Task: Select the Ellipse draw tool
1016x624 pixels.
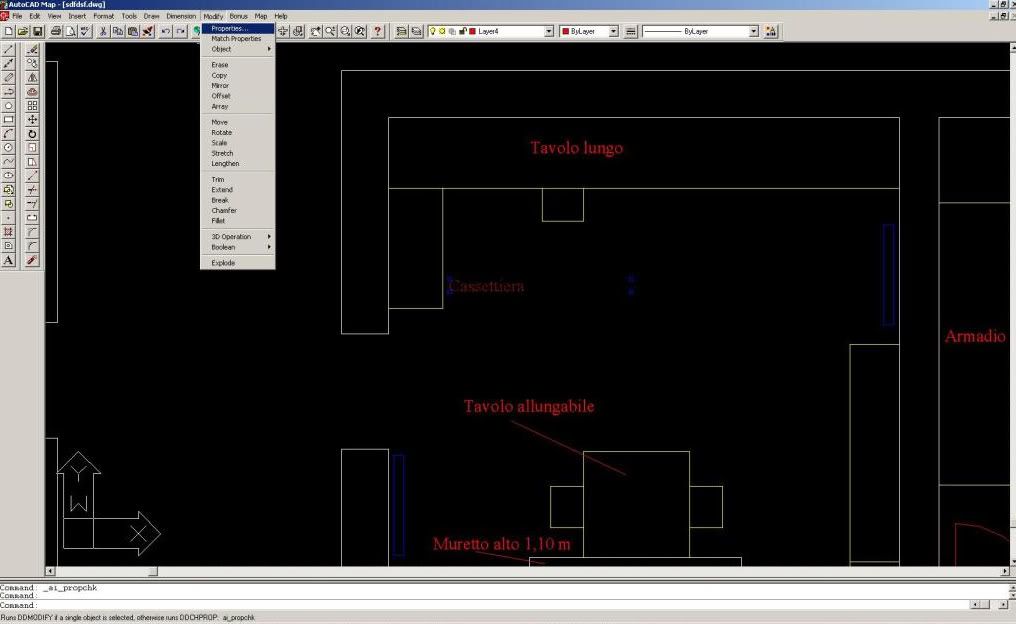Action: tap(8, 176)
